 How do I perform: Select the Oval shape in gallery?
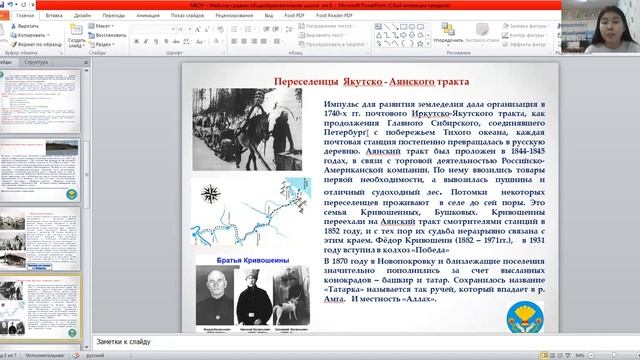(411, 27)
